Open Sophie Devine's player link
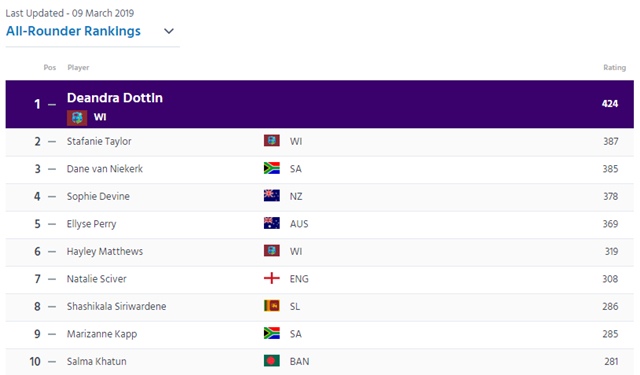Image resolution: width=640 pixels, height=375 pixels. [98, 196]
